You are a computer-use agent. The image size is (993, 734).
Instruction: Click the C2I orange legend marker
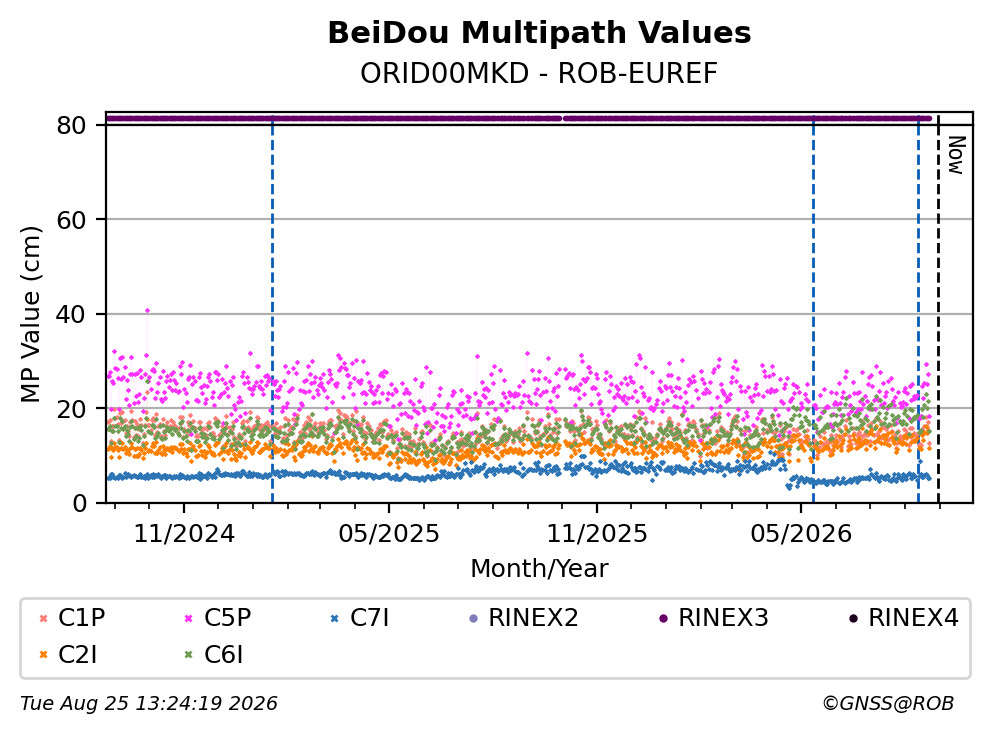43,655
